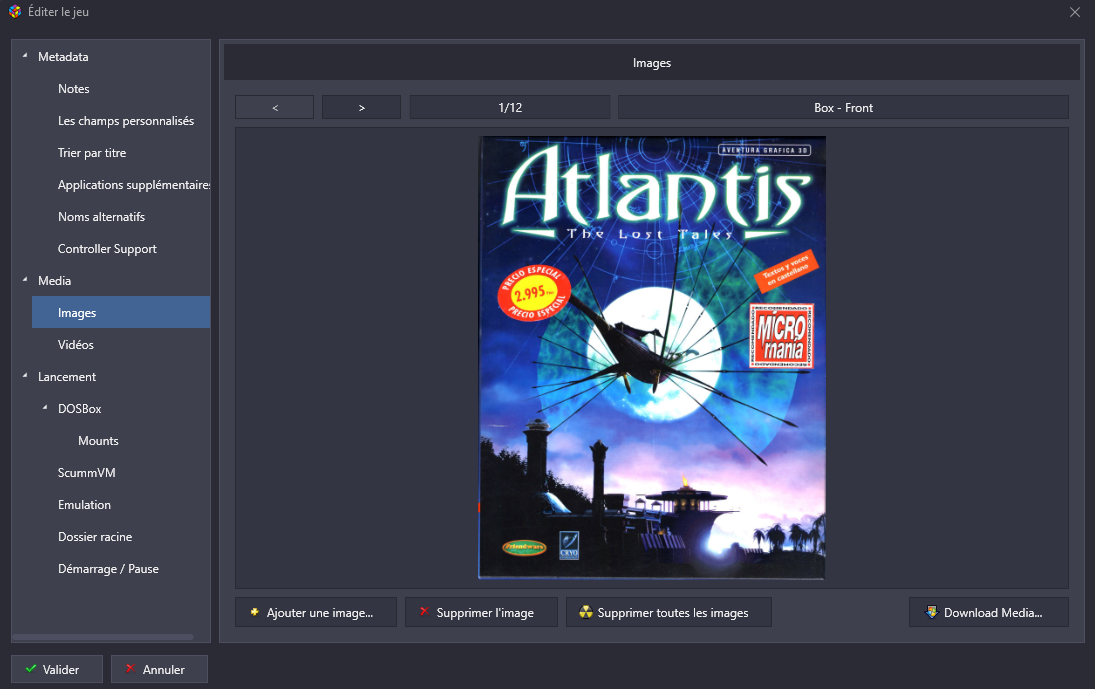Select the Images item under Media
The height and width of the screenshot is (689, 1095).
121,312
